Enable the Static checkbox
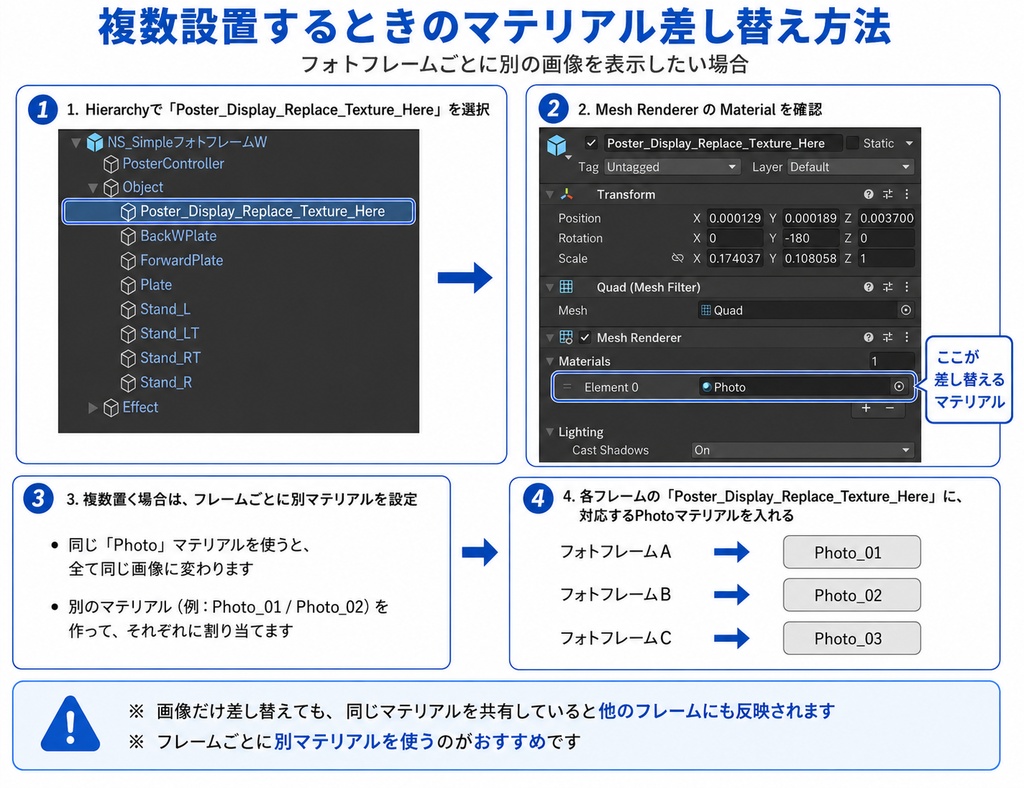Image resolution: width=1024 pixels, height=788 pixels. [x=852, y=143]
